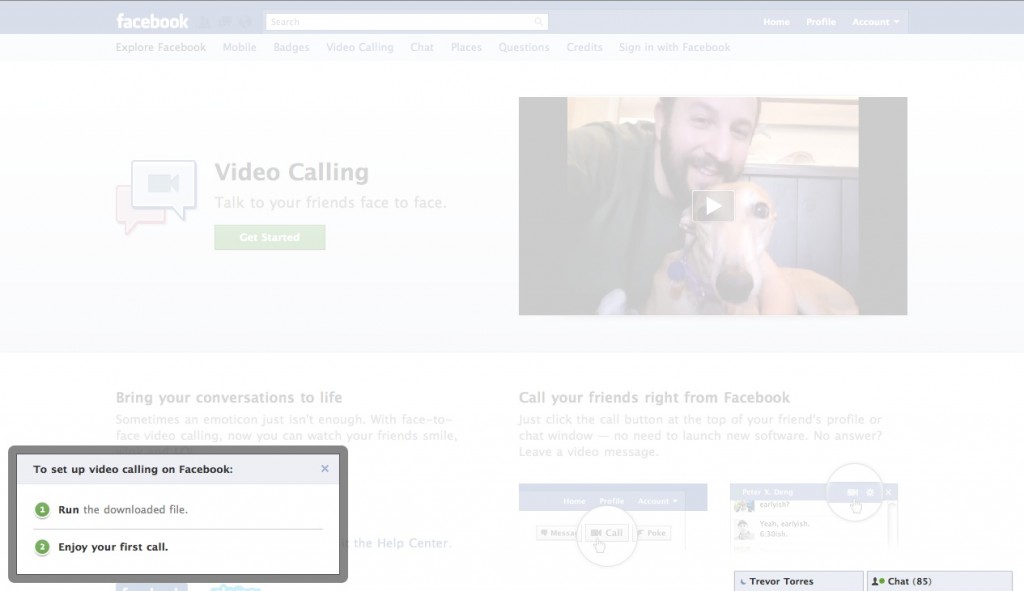This screenshot has height=591, width=1024.
Task: Click 'Run the downloaded file.' step text
Action: click(x=123, y=509)
